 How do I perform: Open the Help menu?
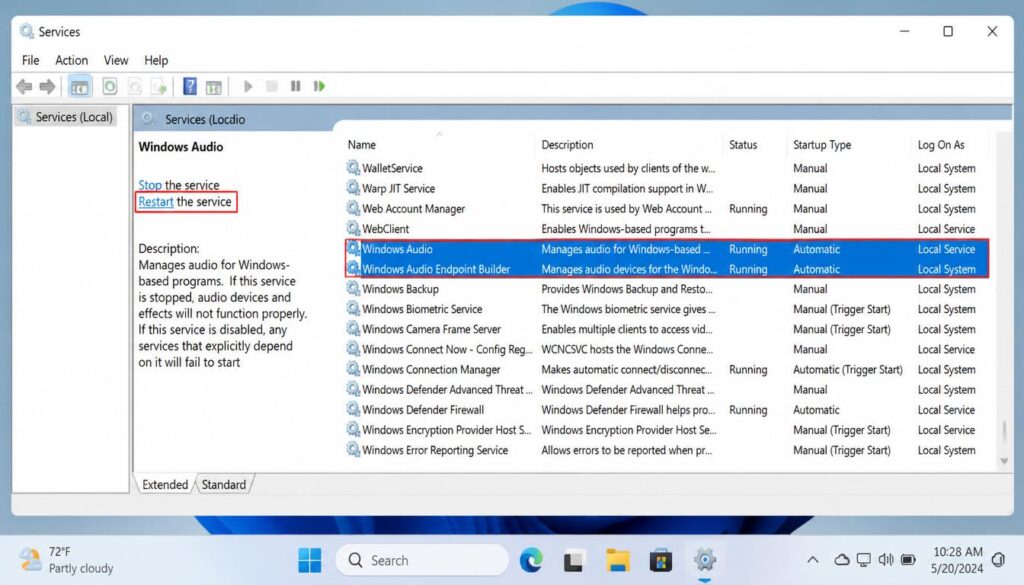156,60
